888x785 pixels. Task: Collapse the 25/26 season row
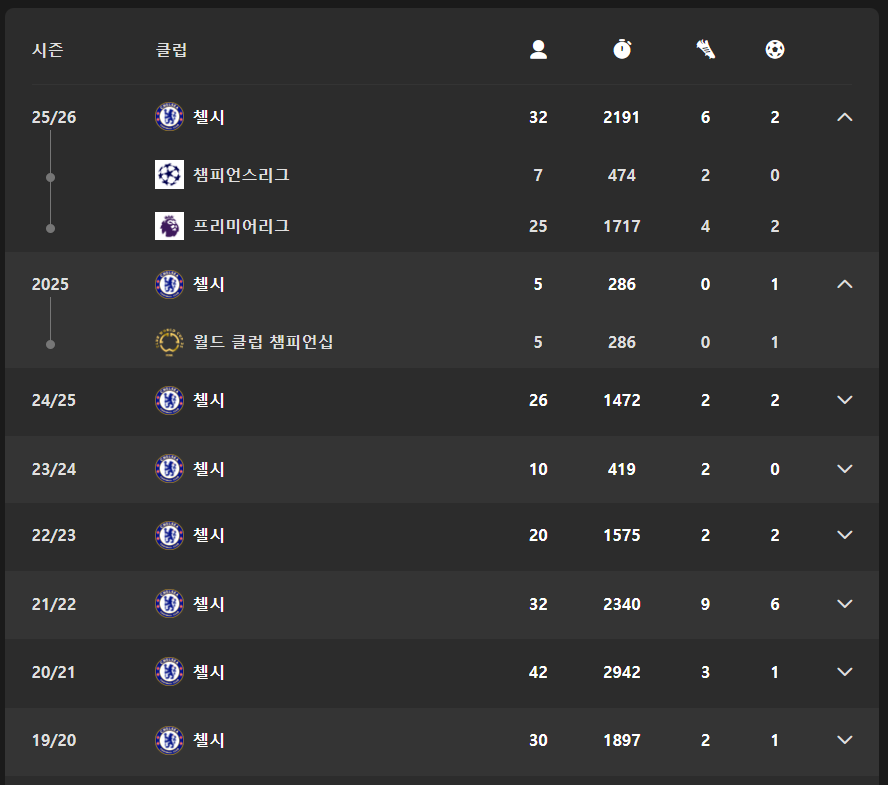click(844, 117)
